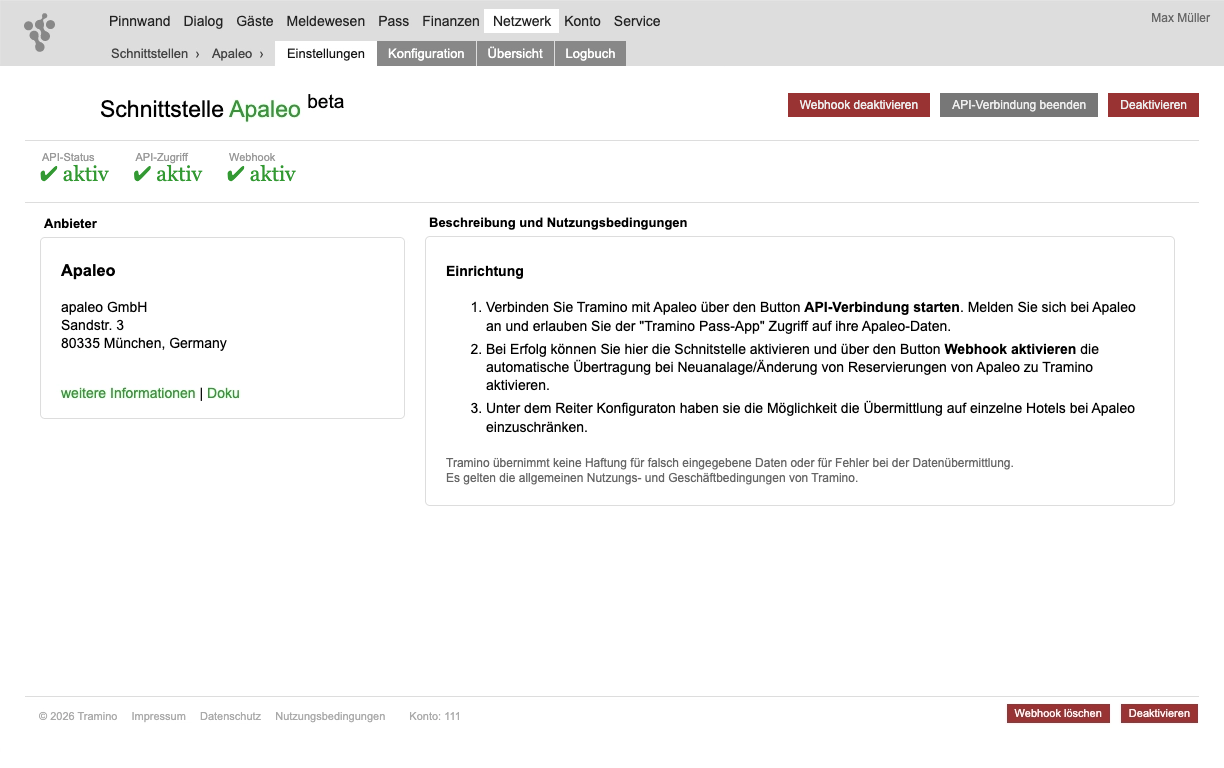Go to the Gäste section
Screen dimensions: 1224x768
[255, 21]
